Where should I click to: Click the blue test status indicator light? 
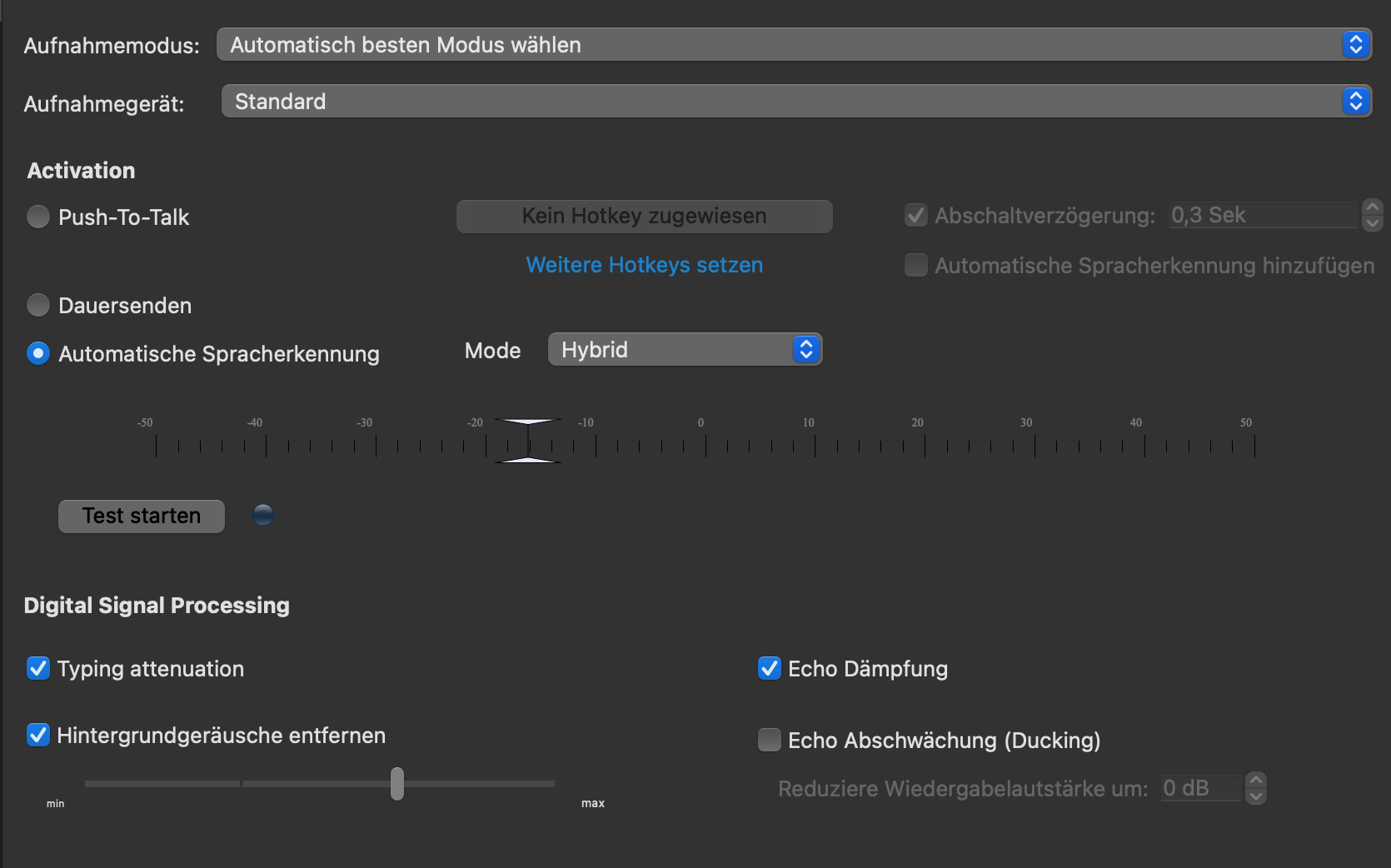263,515
